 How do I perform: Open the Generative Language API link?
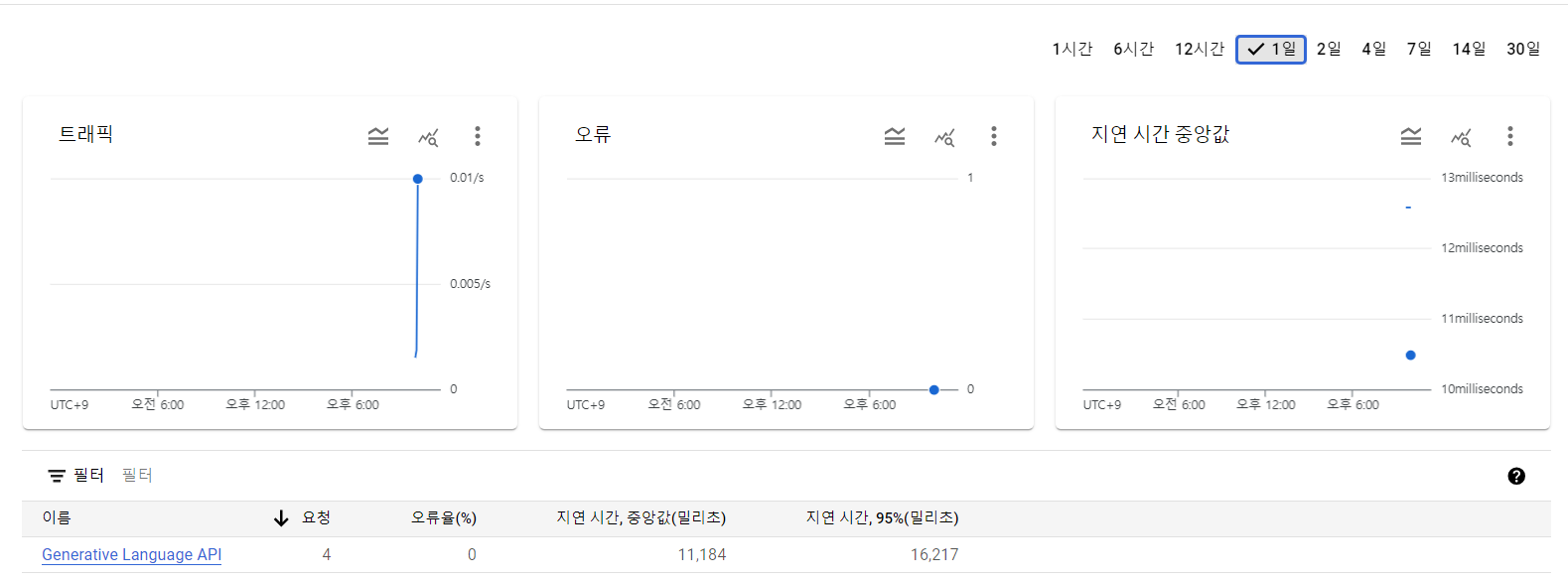coord(132,555)
